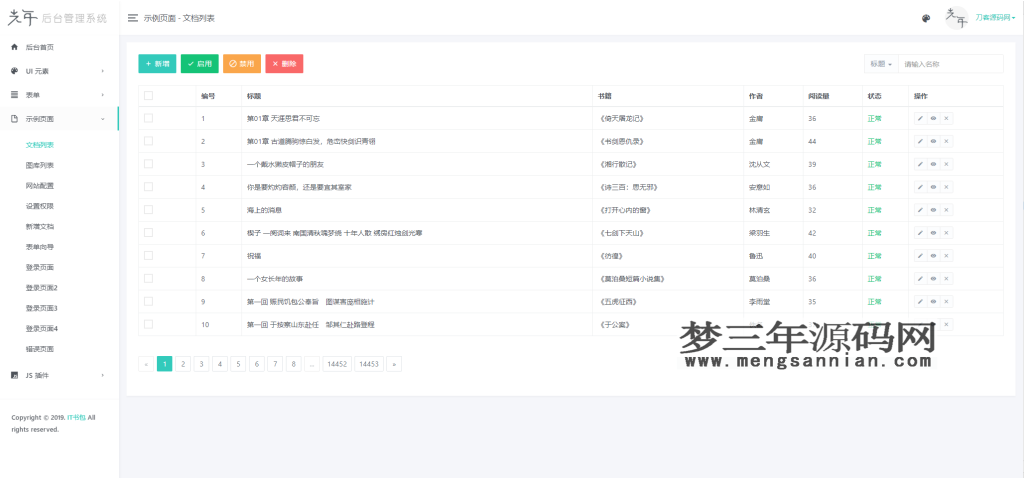The width and height of the screenshot is (1024, 478).
Task: Select row 3 checkbox 一个戴水獭皮帽子的朋友
Action: pos(148,164)
